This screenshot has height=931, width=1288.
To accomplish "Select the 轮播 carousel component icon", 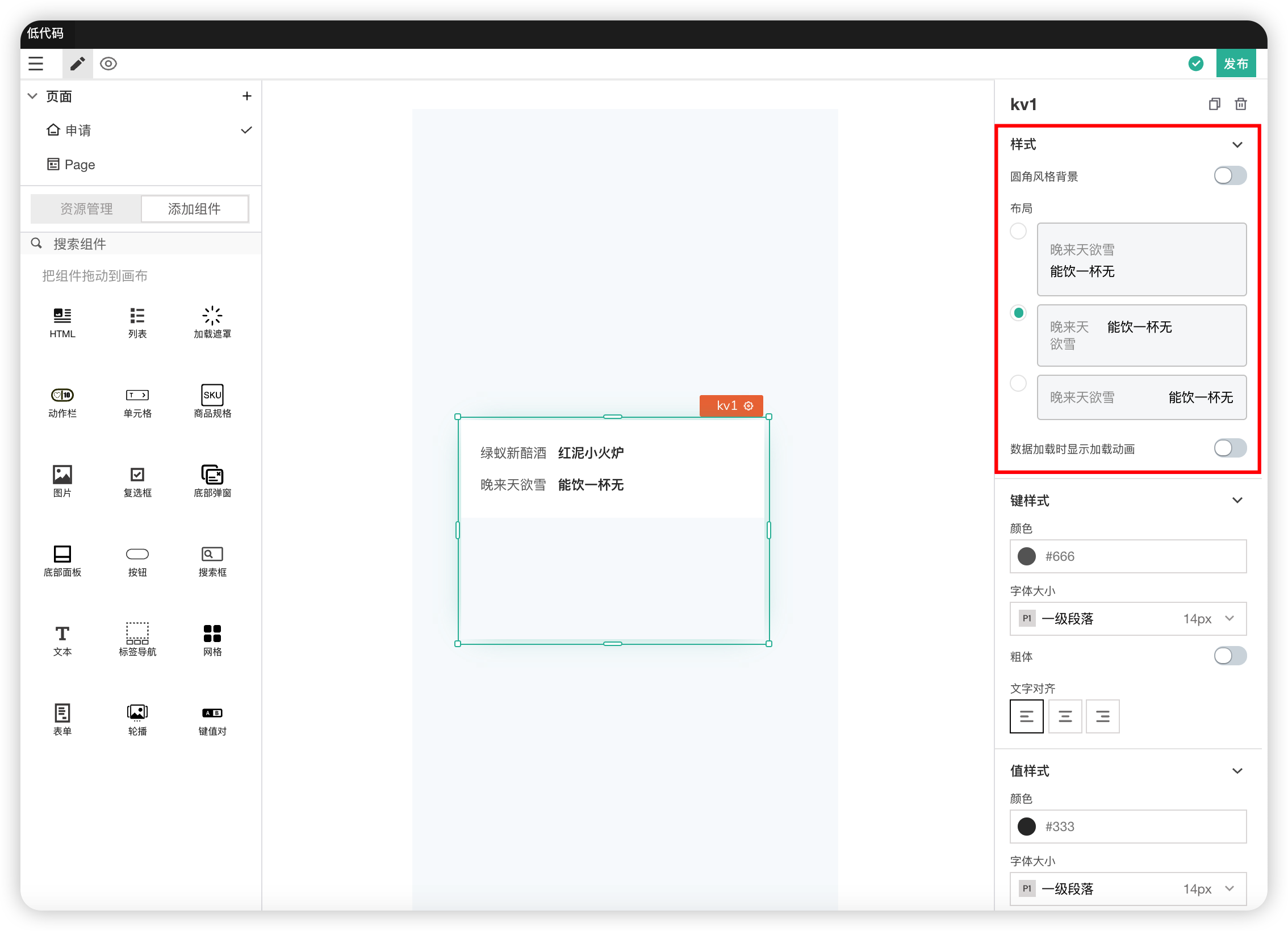I will [x=137, y=712].
